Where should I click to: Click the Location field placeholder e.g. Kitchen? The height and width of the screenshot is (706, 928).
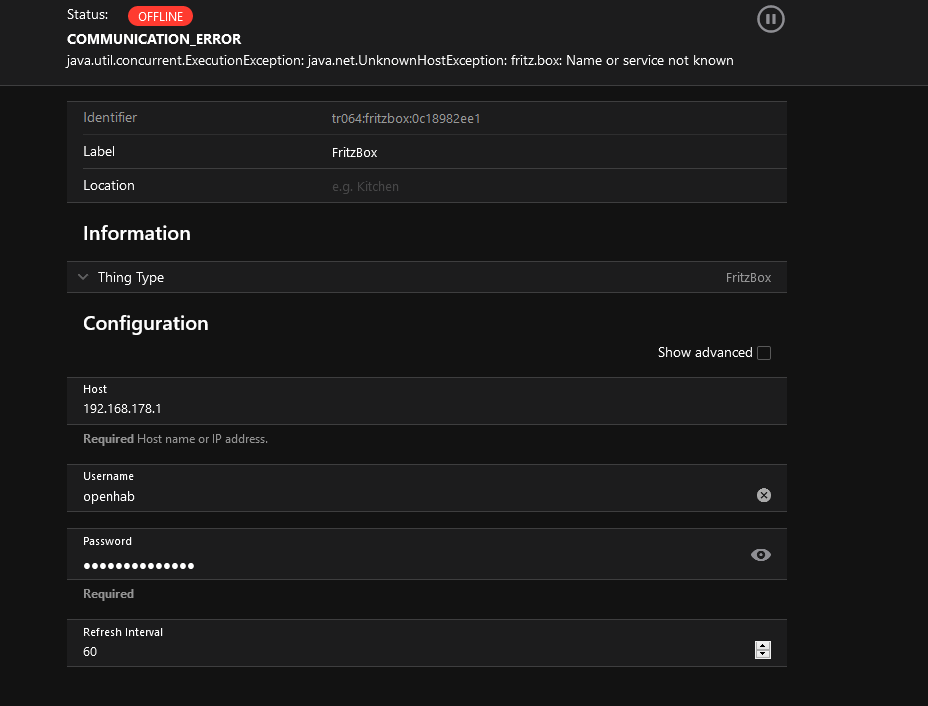365,187
